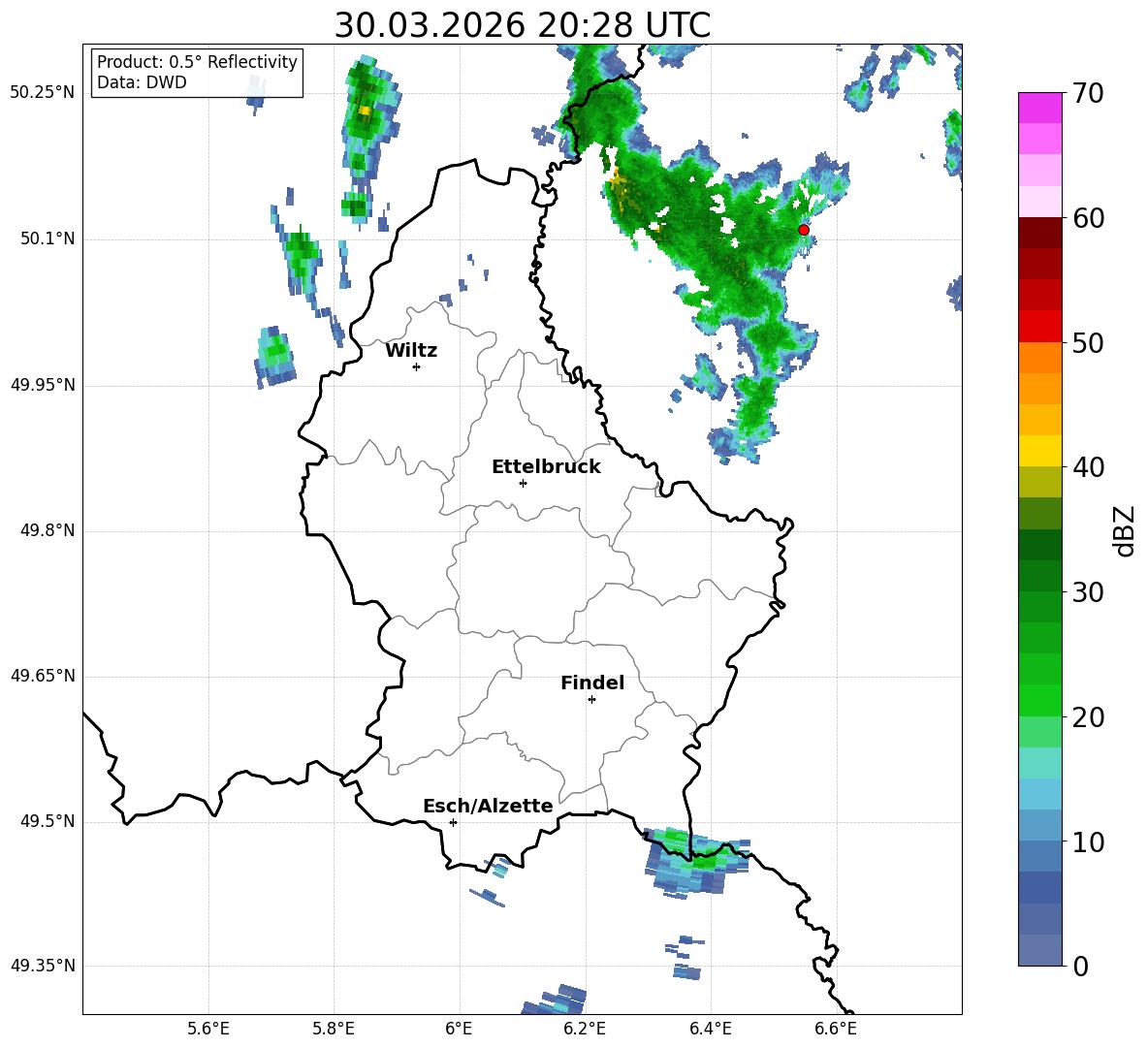Click the 49.95°N latitude label
This screenshot has height=1048, width=1148.
tap(44, 385)
